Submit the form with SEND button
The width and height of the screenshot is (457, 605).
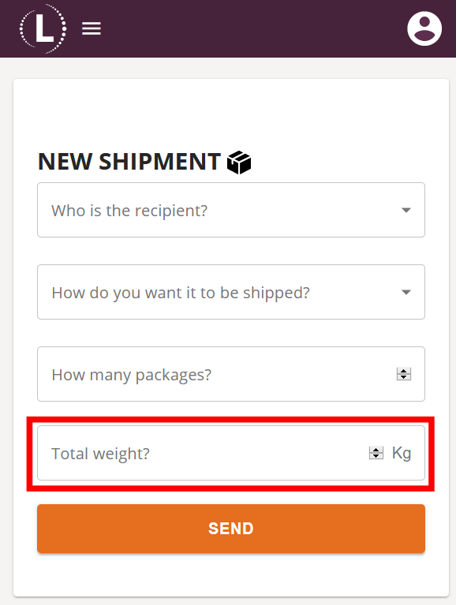[x=231, y=528]
